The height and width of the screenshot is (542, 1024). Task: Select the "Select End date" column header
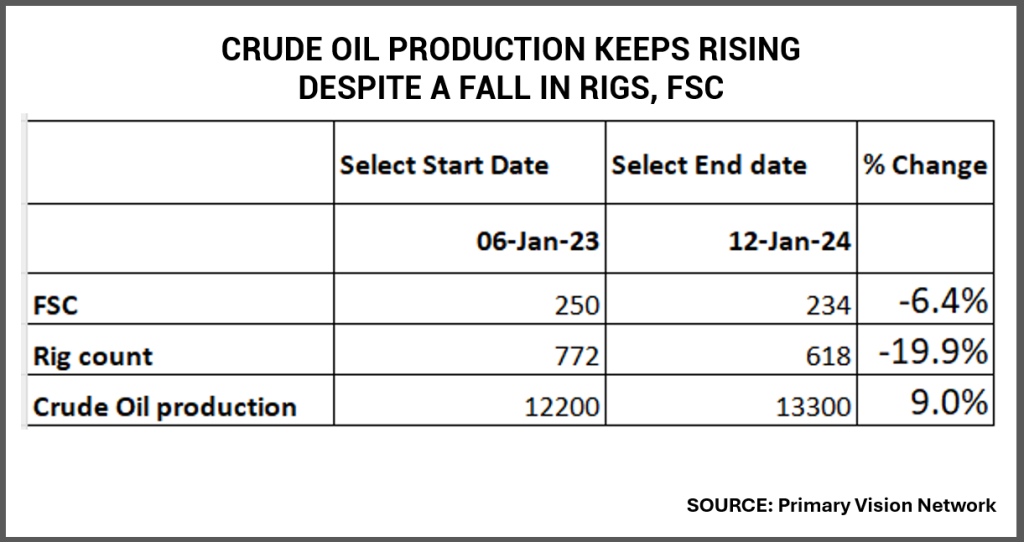coord(709,165)
